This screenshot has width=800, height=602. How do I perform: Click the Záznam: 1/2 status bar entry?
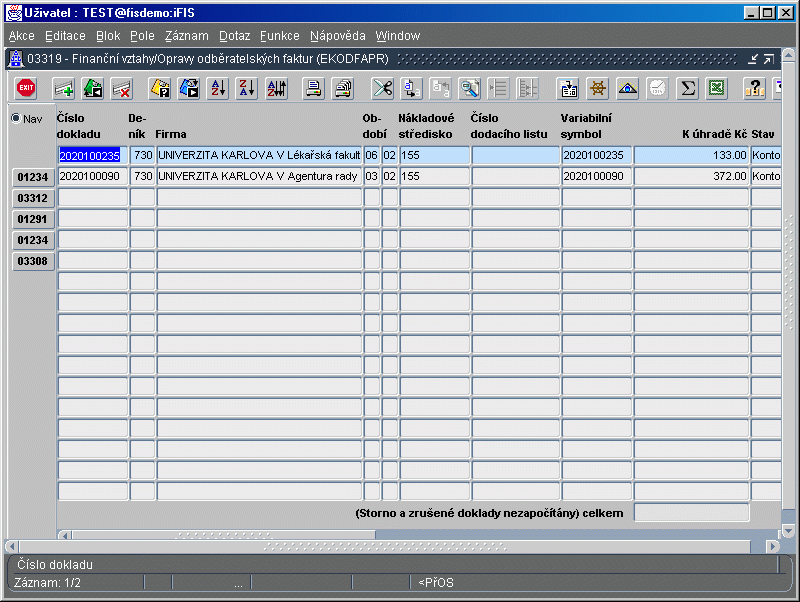coord(47,583)
